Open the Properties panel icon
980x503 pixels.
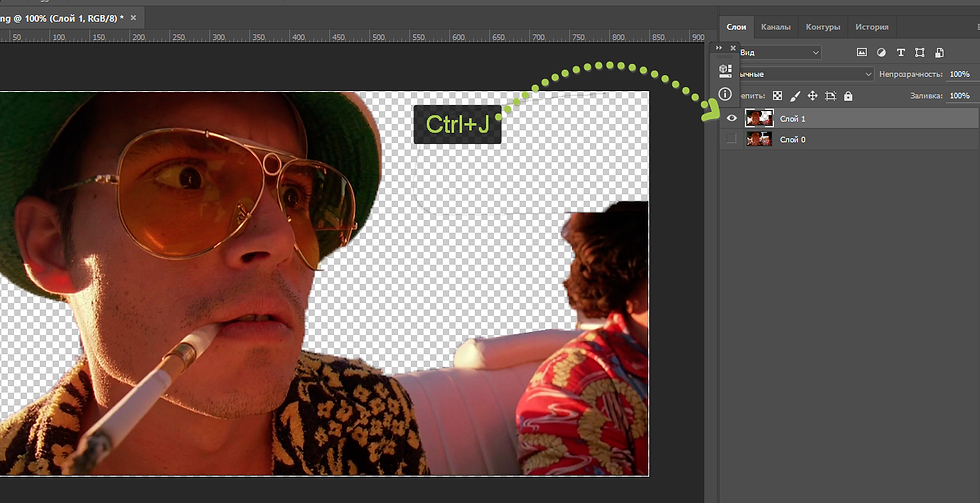725,70
